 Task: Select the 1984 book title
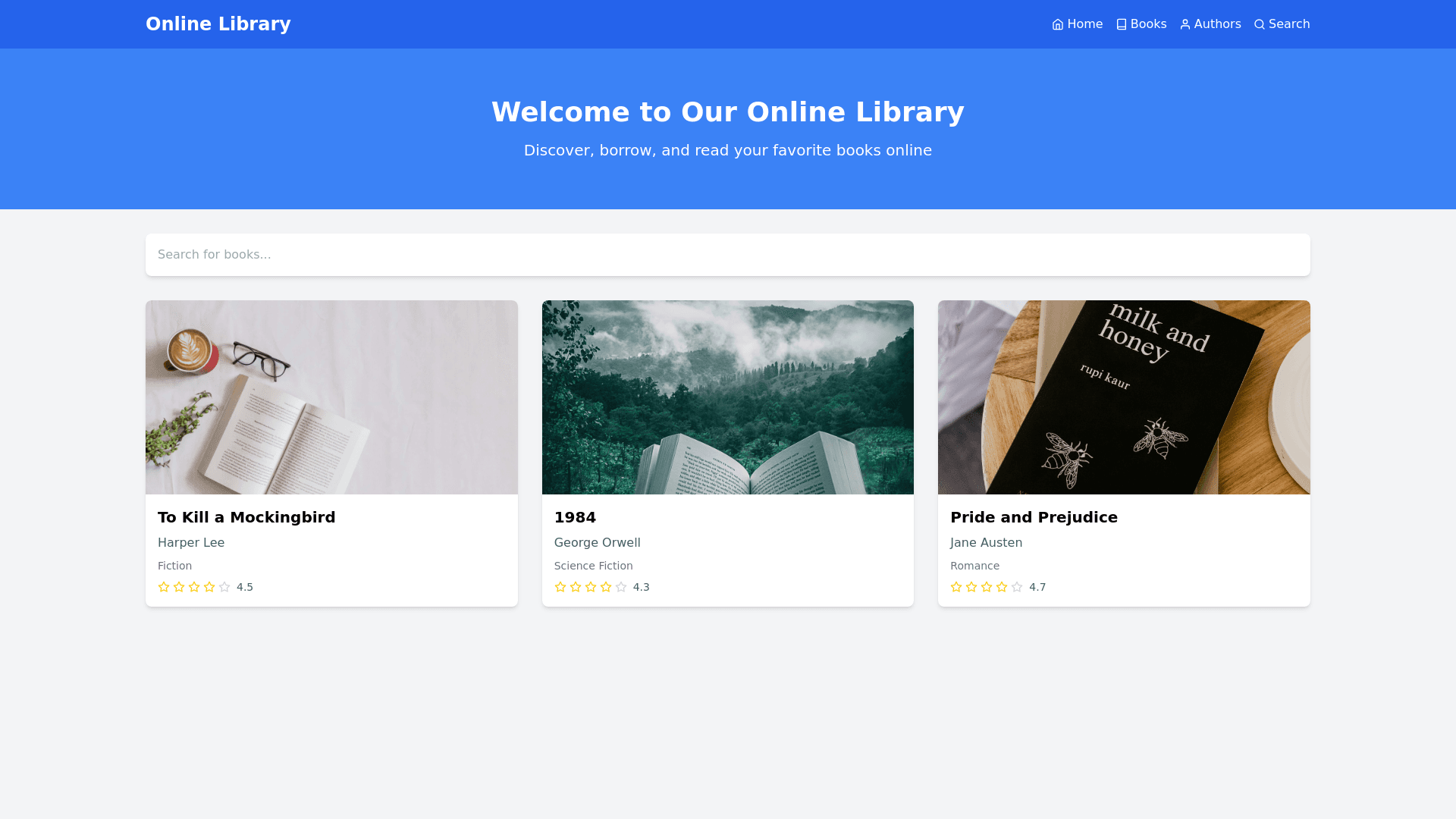click(x=575, y=517)
